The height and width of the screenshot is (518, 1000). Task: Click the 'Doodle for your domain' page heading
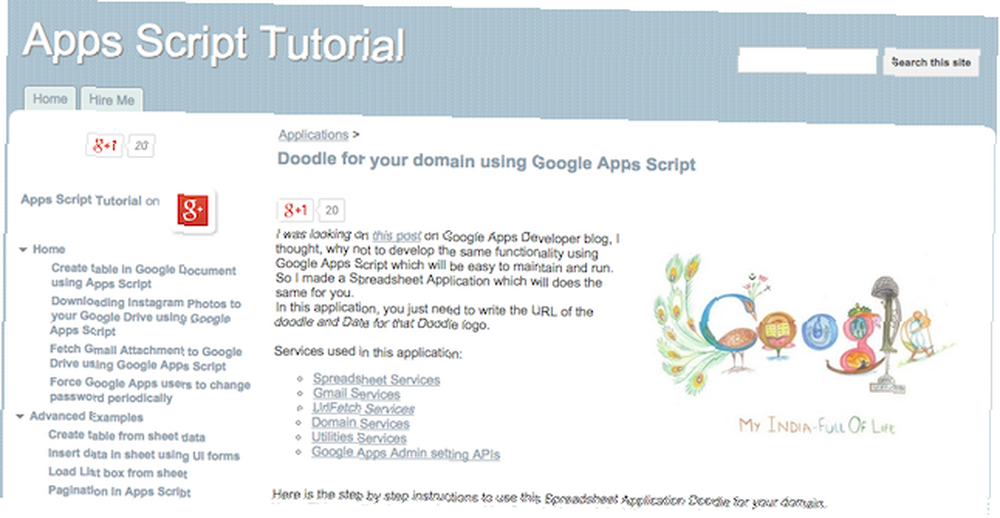coord(486,162)
